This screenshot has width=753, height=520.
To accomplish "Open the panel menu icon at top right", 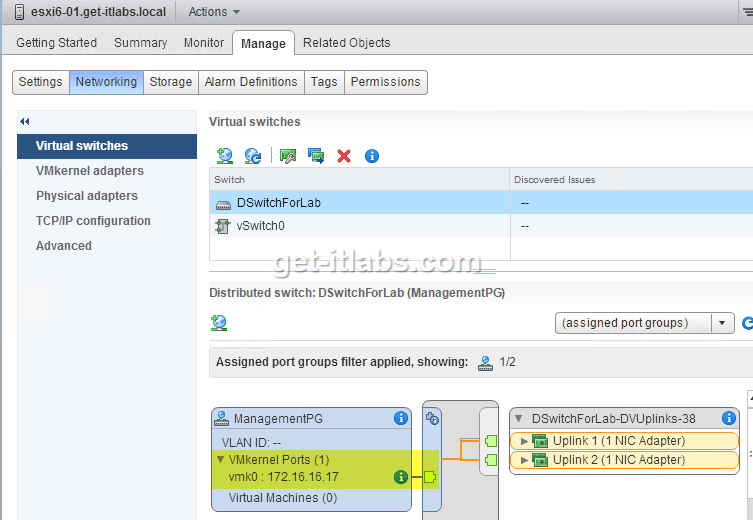I will click(747, 12).
